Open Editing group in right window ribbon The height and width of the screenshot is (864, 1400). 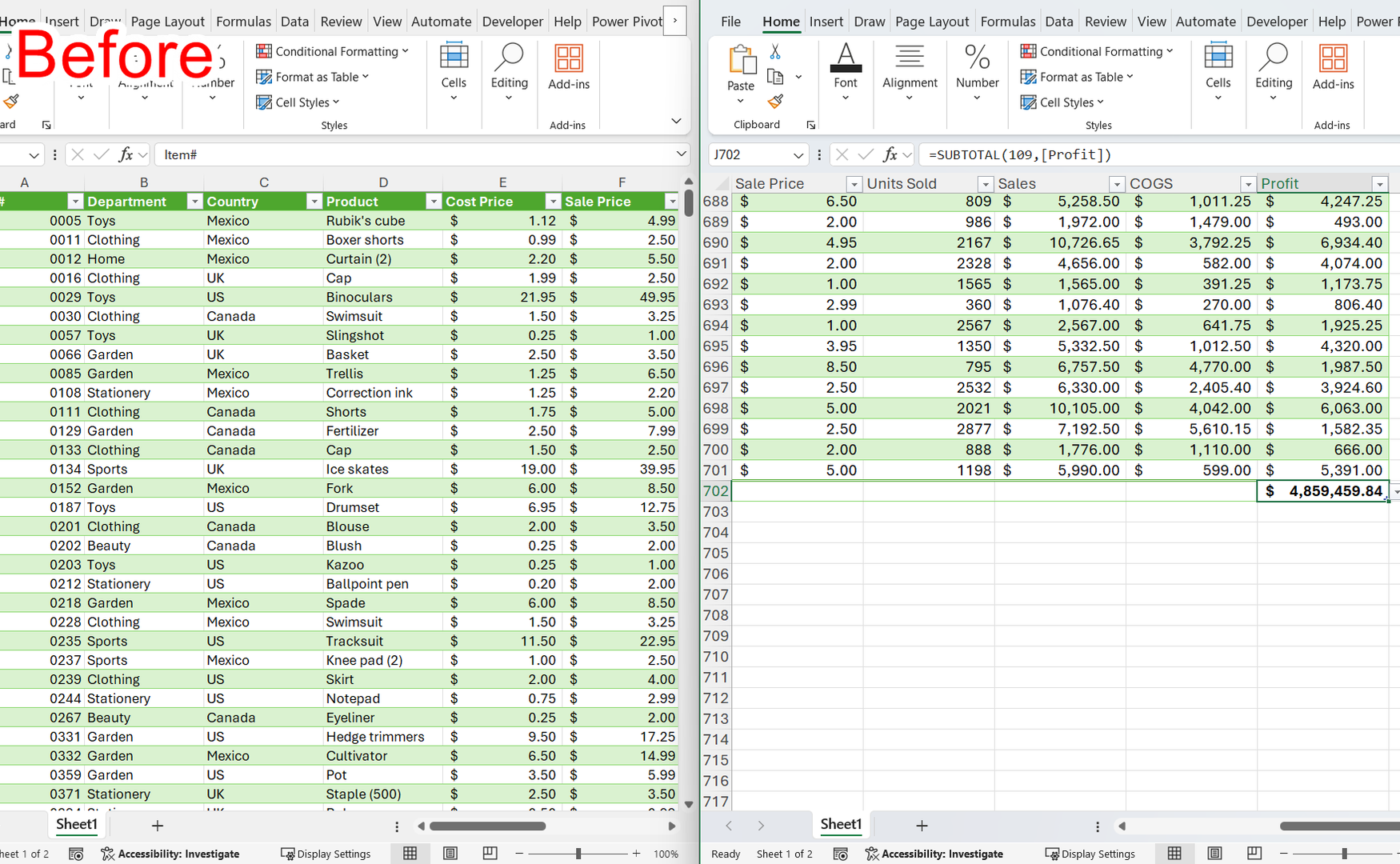tap(1274, 73)
